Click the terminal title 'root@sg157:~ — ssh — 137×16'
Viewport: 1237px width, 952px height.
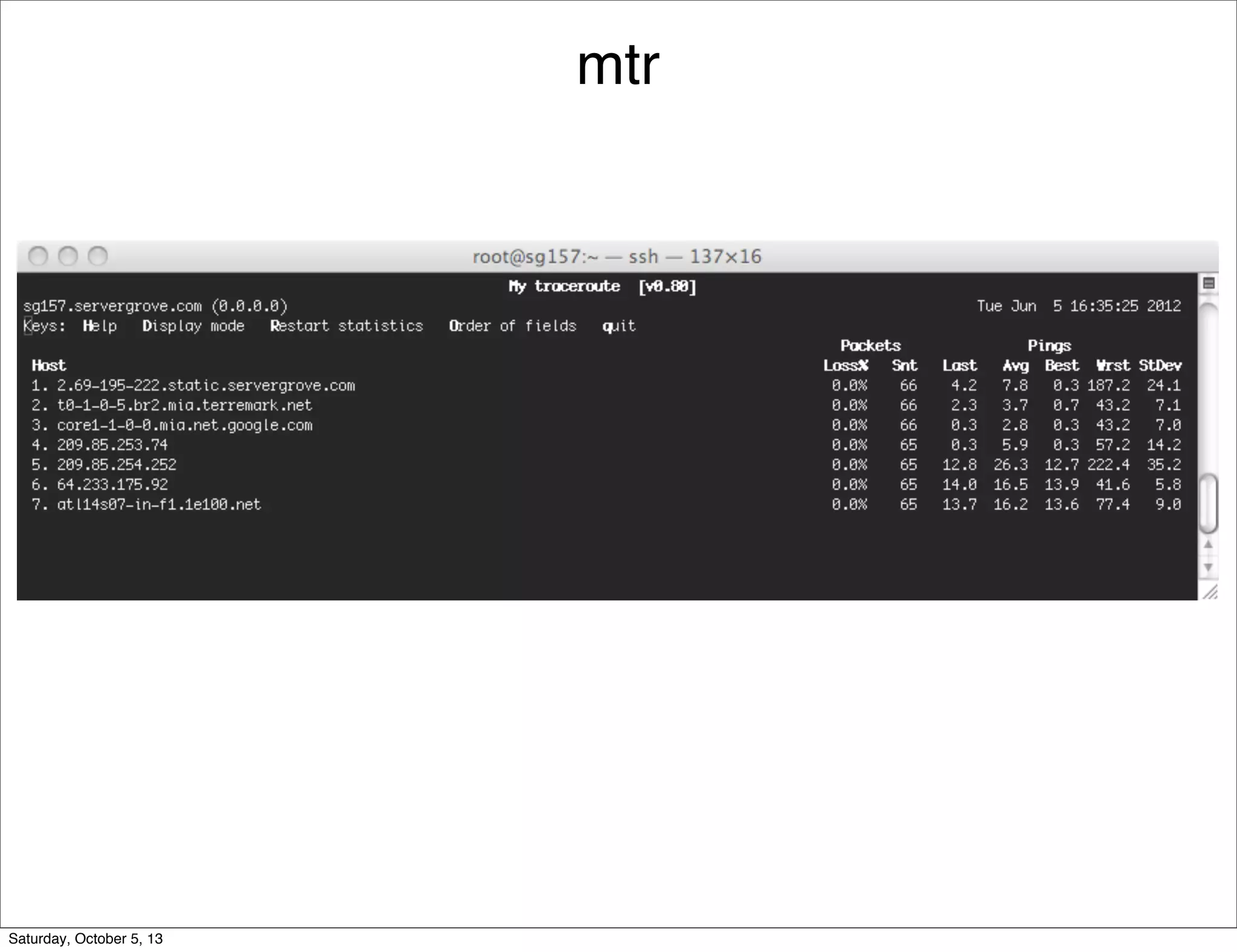tap(617, 257)
